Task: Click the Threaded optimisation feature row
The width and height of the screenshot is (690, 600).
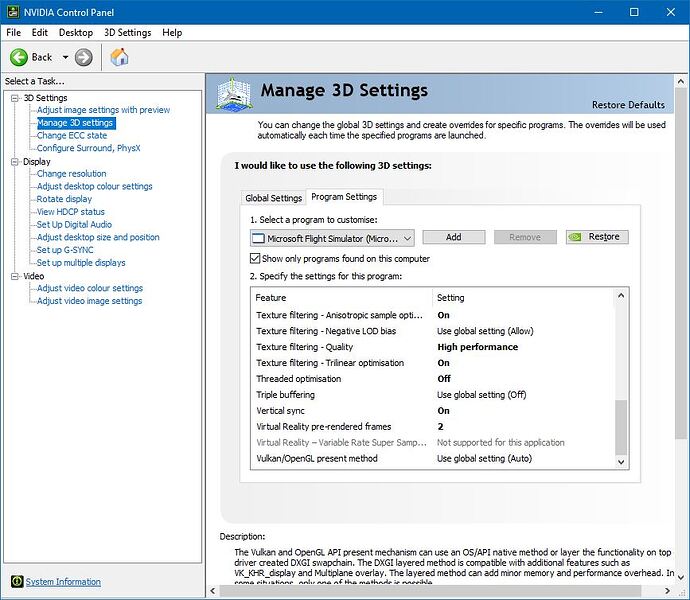Action: click(298, 379)
